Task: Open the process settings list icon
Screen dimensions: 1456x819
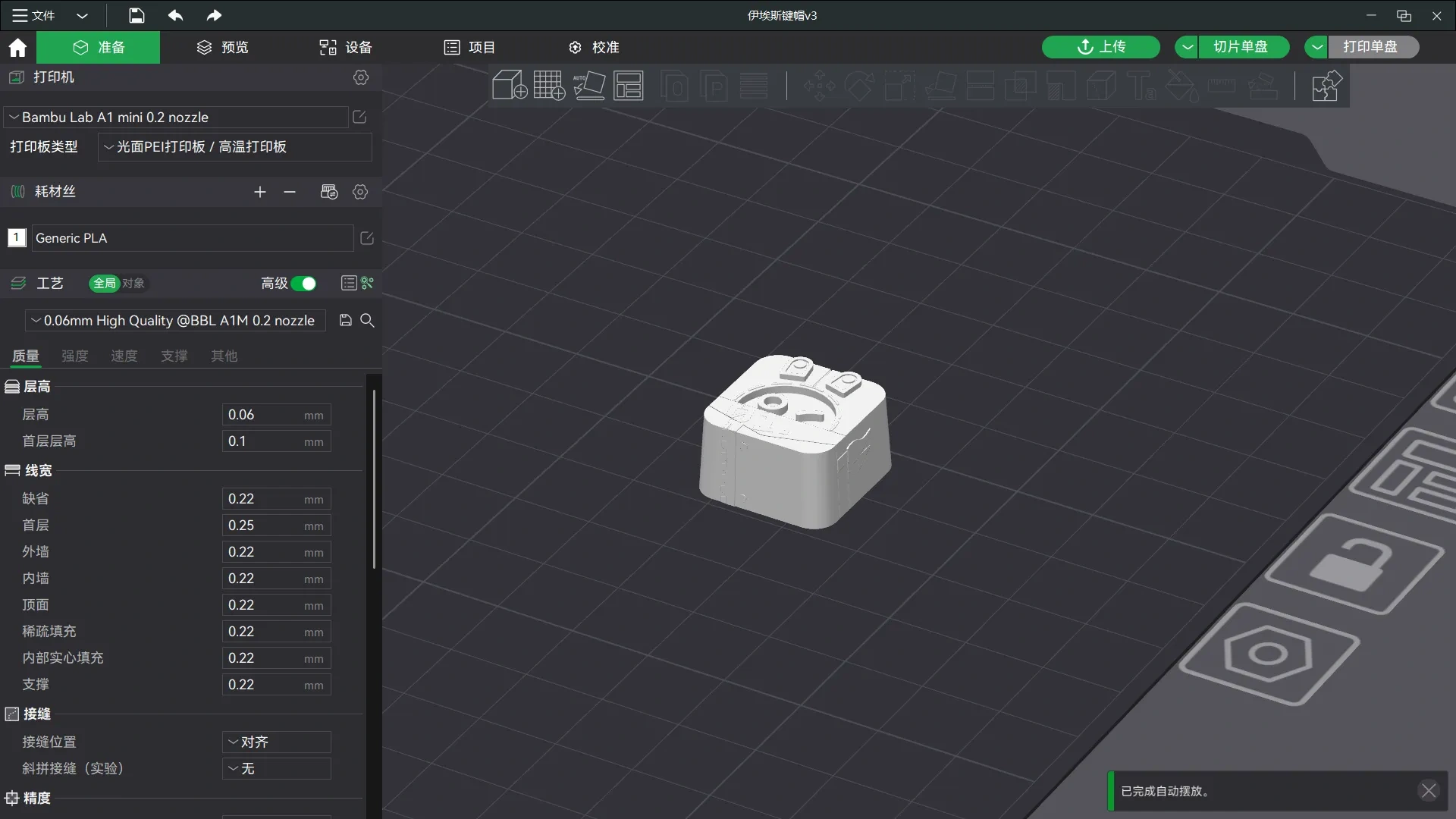Action: (349, 283)
